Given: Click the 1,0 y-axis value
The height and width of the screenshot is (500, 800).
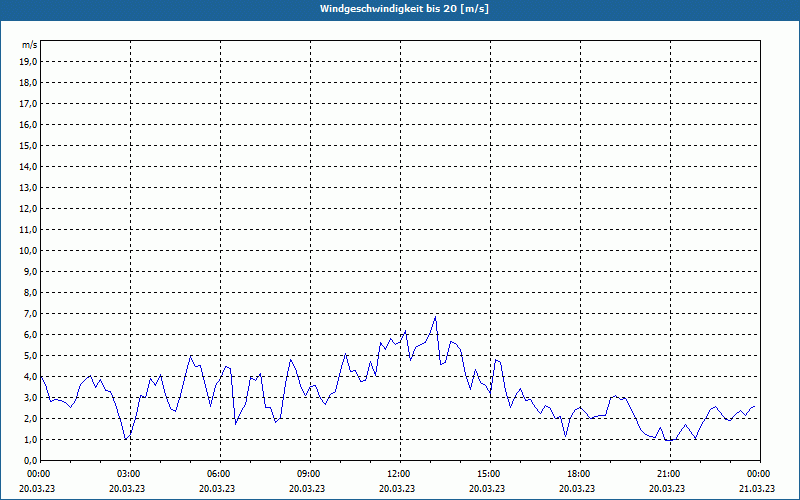Looking at the screenshot, I should 30,440.
